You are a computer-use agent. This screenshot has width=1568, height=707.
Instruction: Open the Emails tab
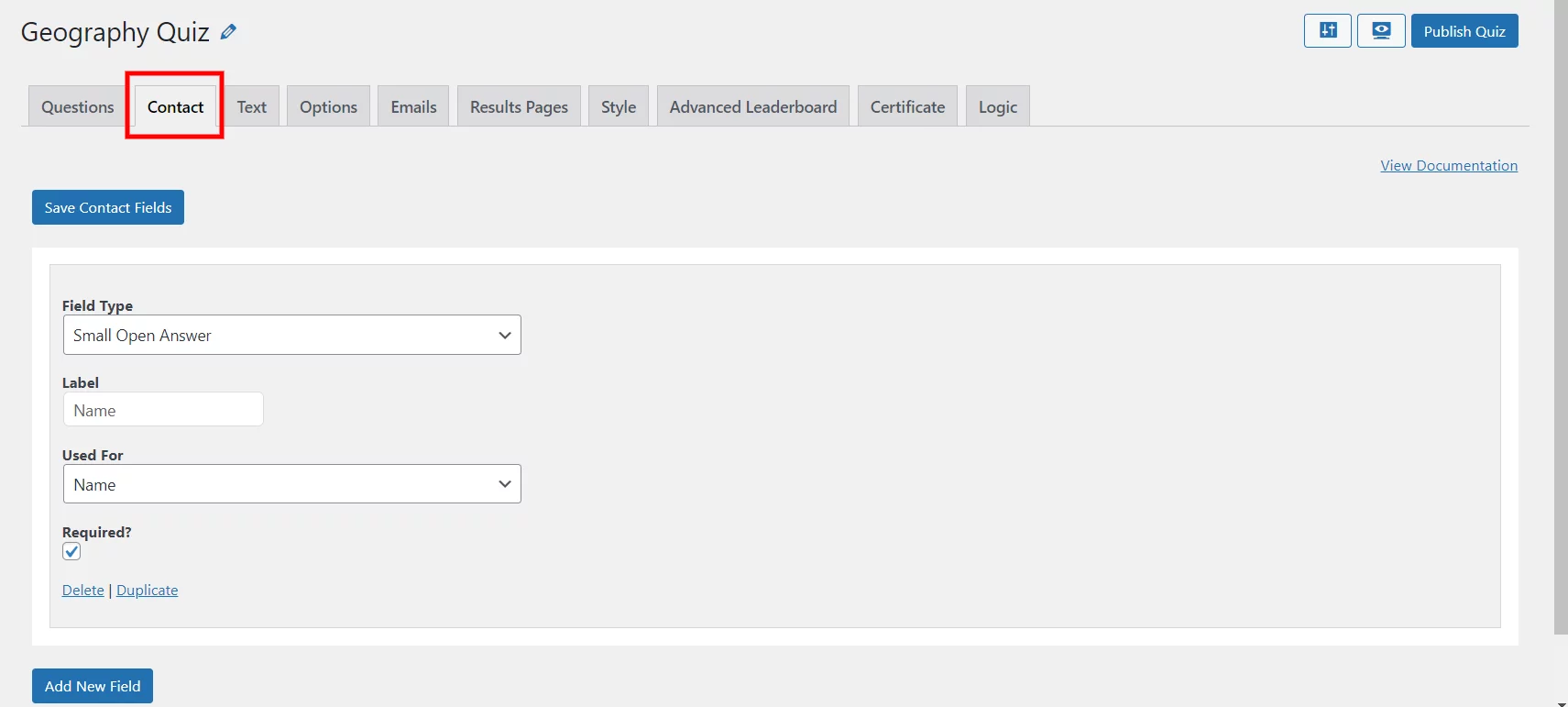pyautogui.click(x=413, y=106)
